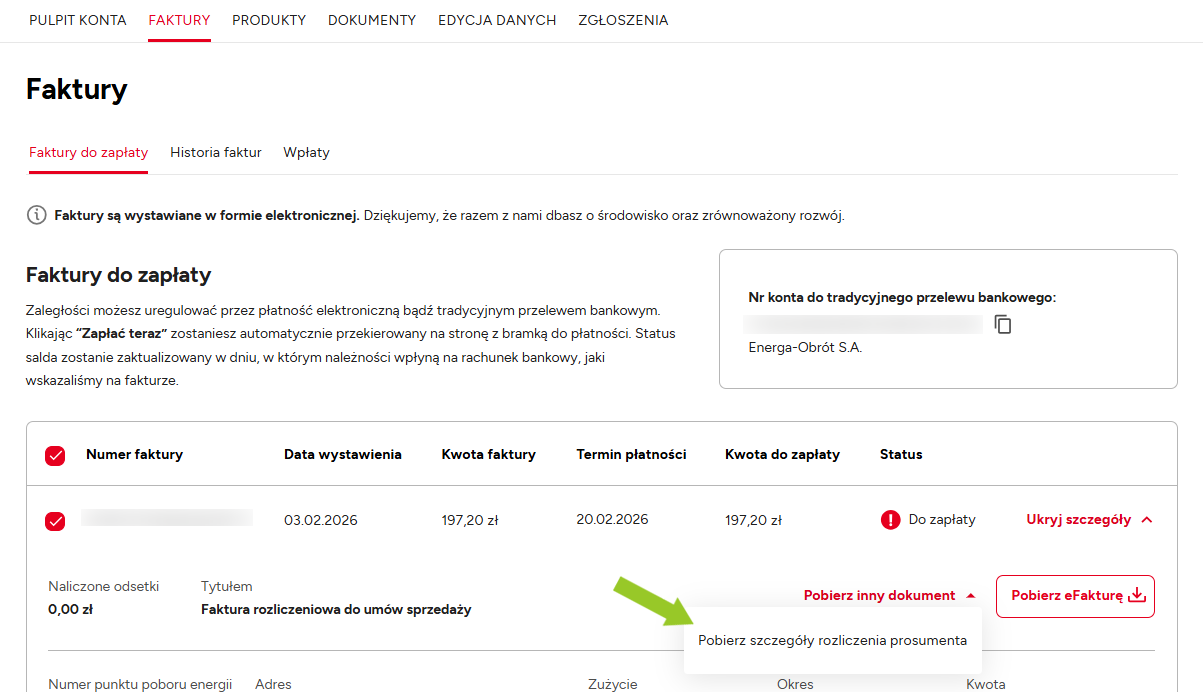
Task: Choose Pobierz szczegóły rozliczenia prosumenta
Action: pyautogui.click(x=832, y=641)
